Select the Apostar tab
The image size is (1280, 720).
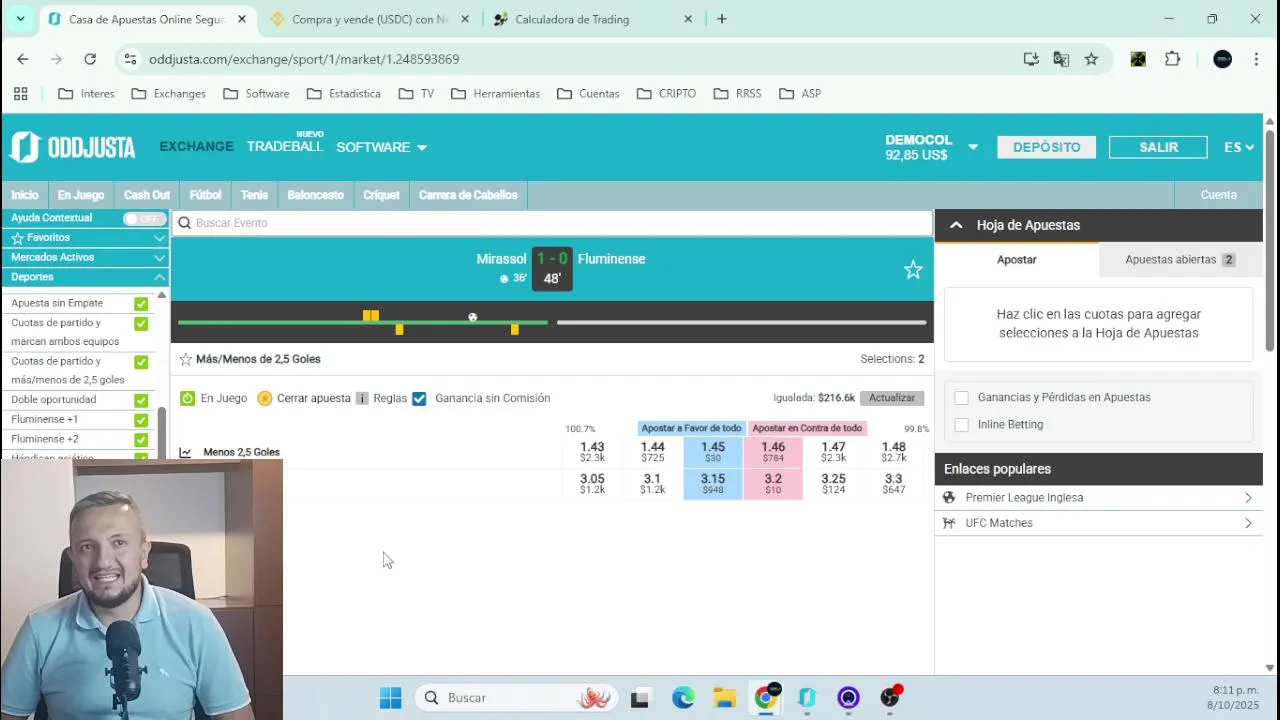(x=1017, y=260)
